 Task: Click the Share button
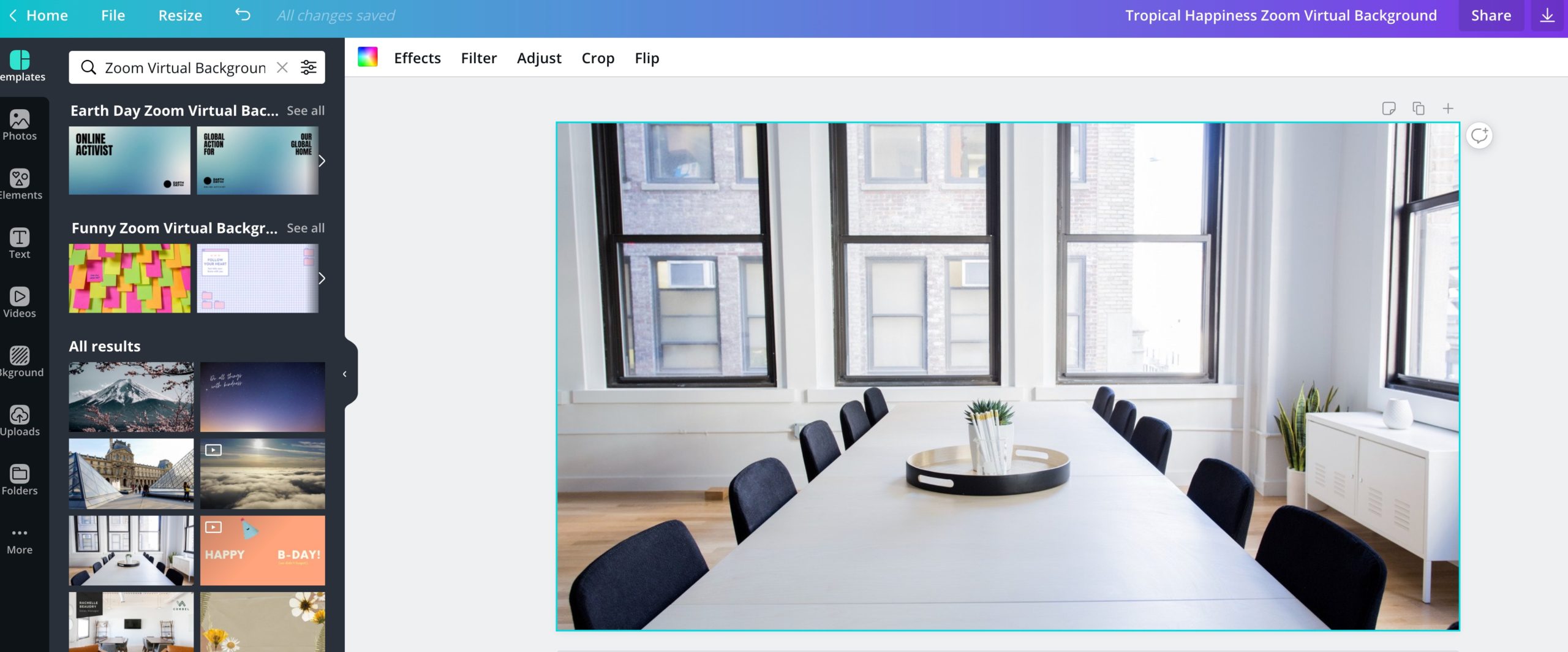click(1491, 15)
